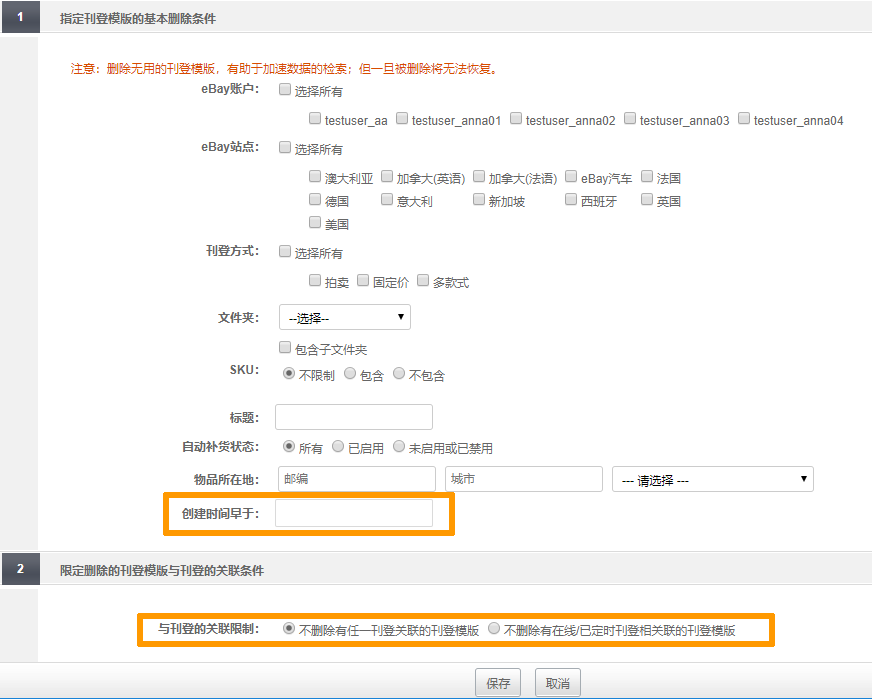
Task: Enable the testuser_anna02 checkbox
Action: (516, 118)
